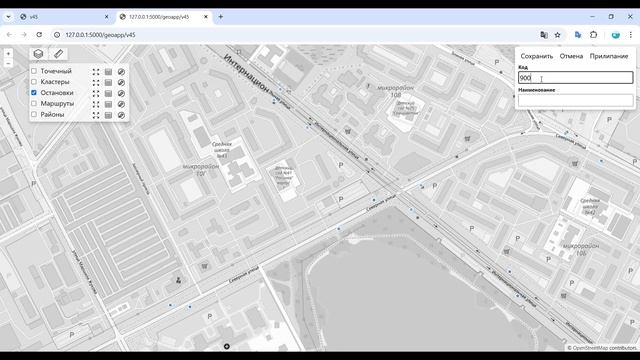Start editing the Маршруты layer
The image size is (640, 360).
pos(121,104)
